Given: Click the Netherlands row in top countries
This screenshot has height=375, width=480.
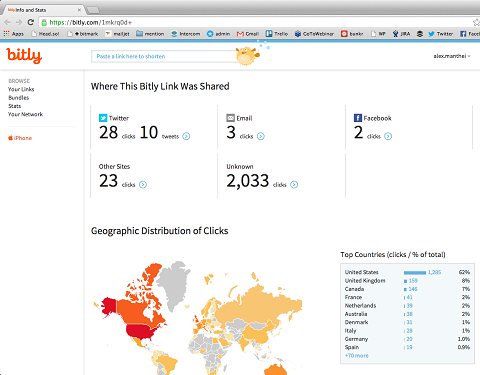Looking at the screenshot, I should pos(407,306).
